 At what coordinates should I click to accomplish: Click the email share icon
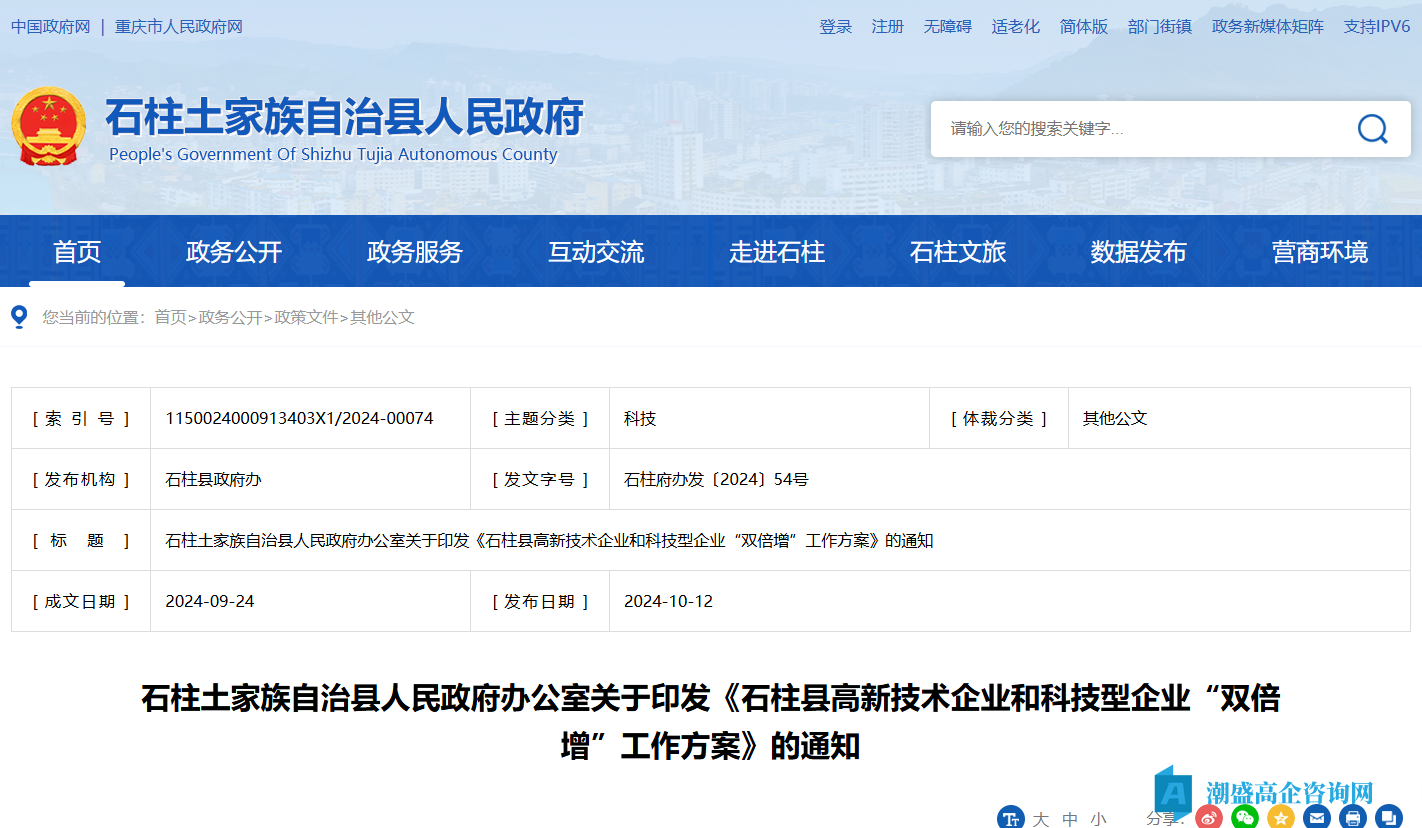(x=1317, y=818)
